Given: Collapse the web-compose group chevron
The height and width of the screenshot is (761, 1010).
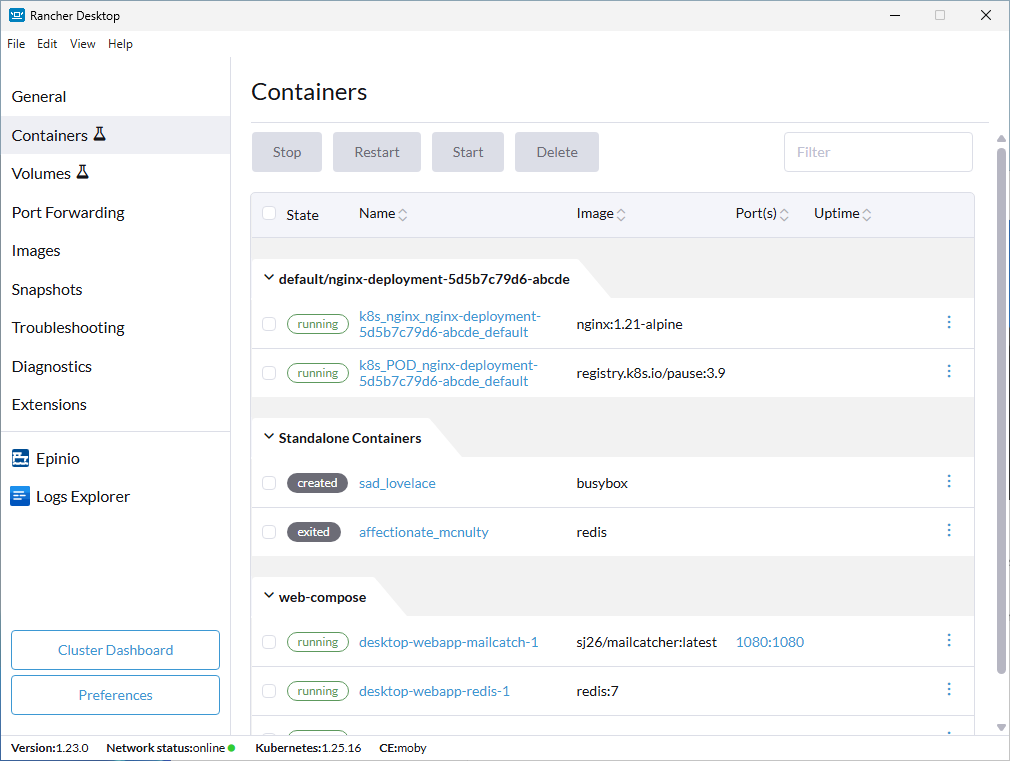Looking at the screenshot, I should (269, 595).
